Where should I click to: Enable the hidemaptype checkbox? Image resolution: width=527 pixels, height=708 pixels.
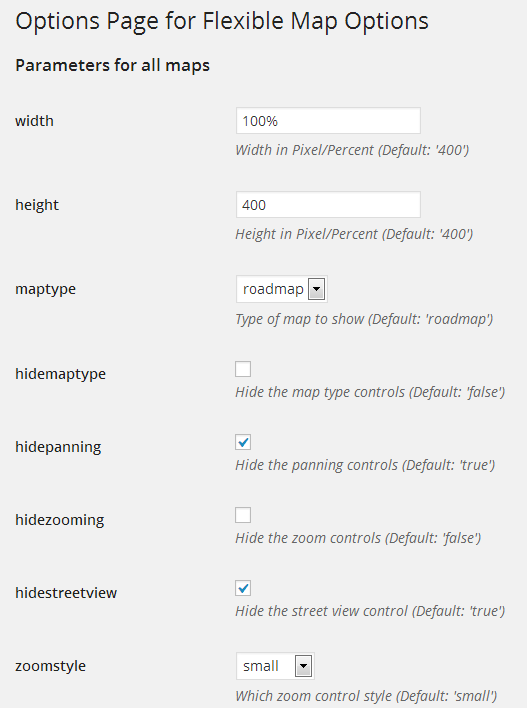point(243,369)
